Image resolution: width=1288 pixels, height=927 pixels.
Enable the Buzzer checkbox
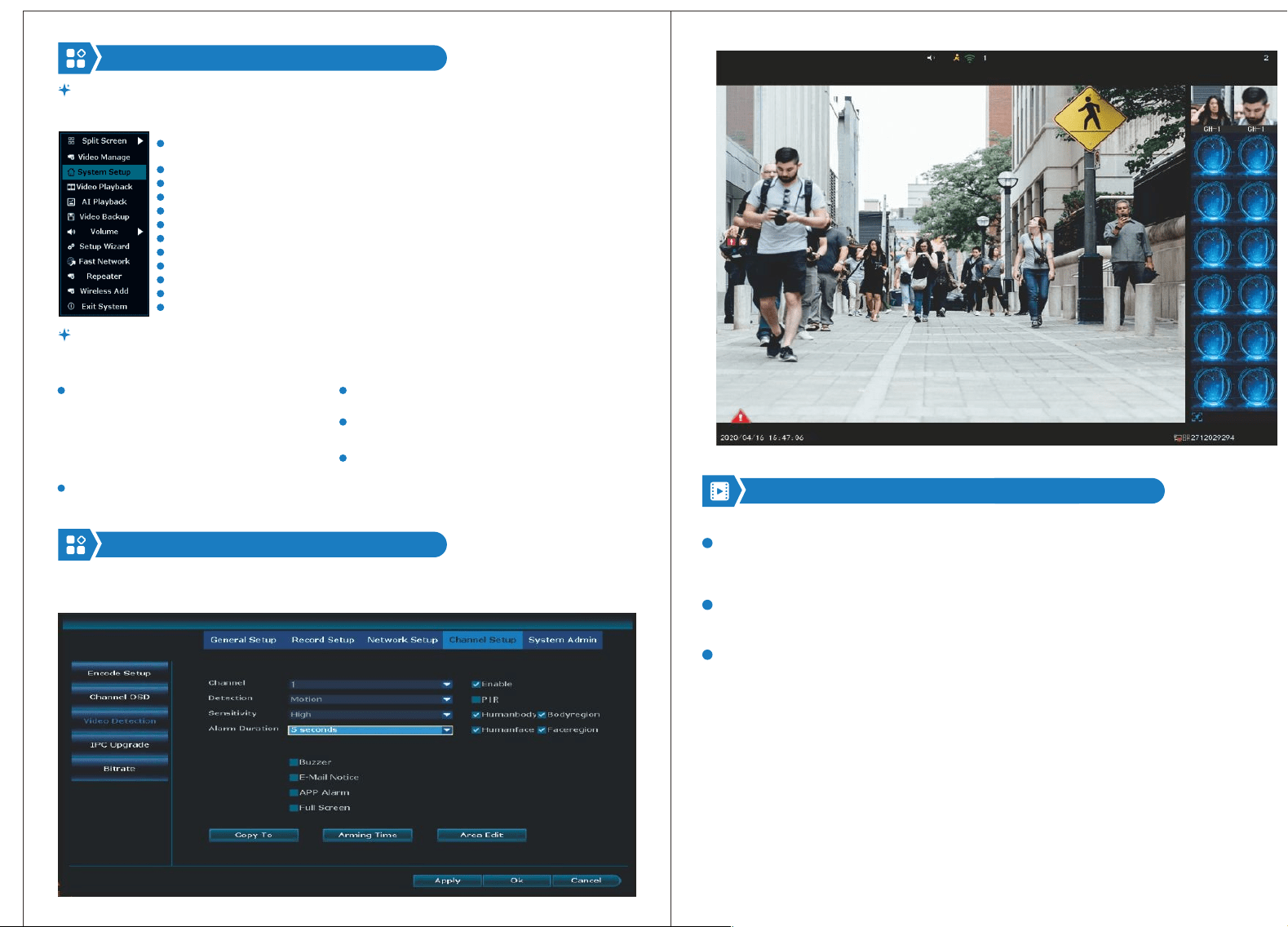(294, 762)
